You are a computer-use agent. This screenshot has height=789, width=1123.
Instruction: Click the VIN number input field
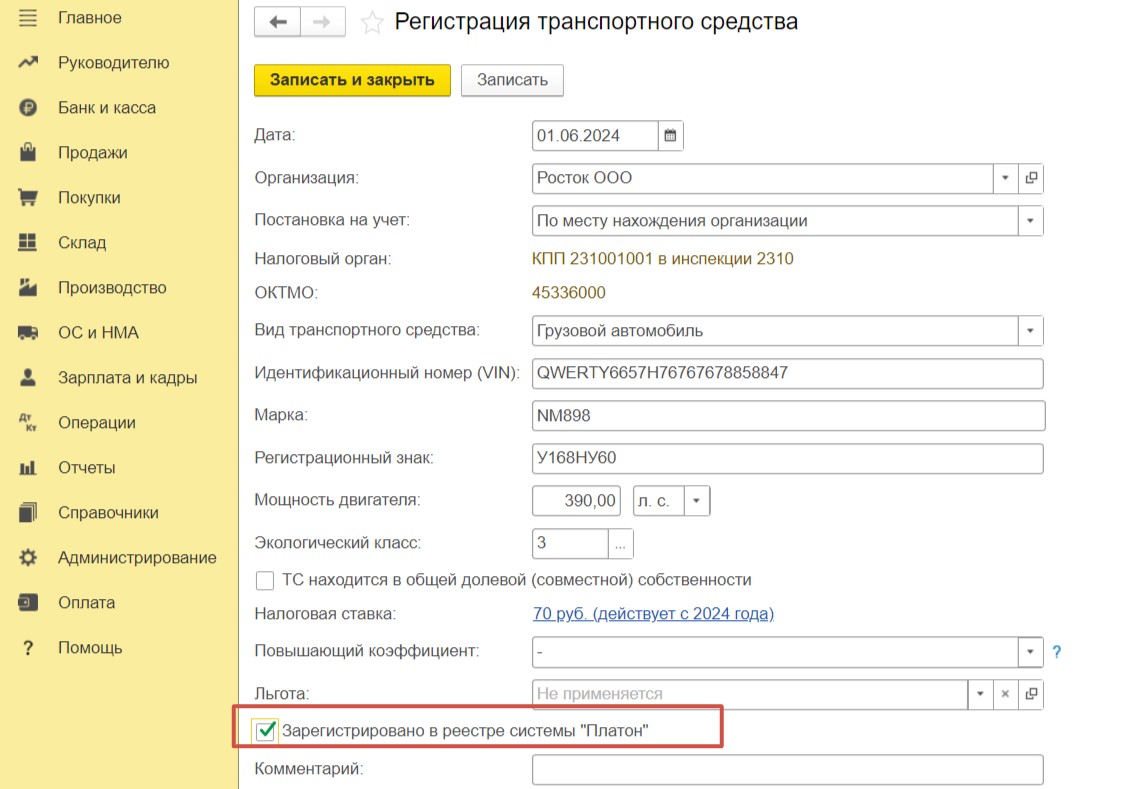[788, 373]
